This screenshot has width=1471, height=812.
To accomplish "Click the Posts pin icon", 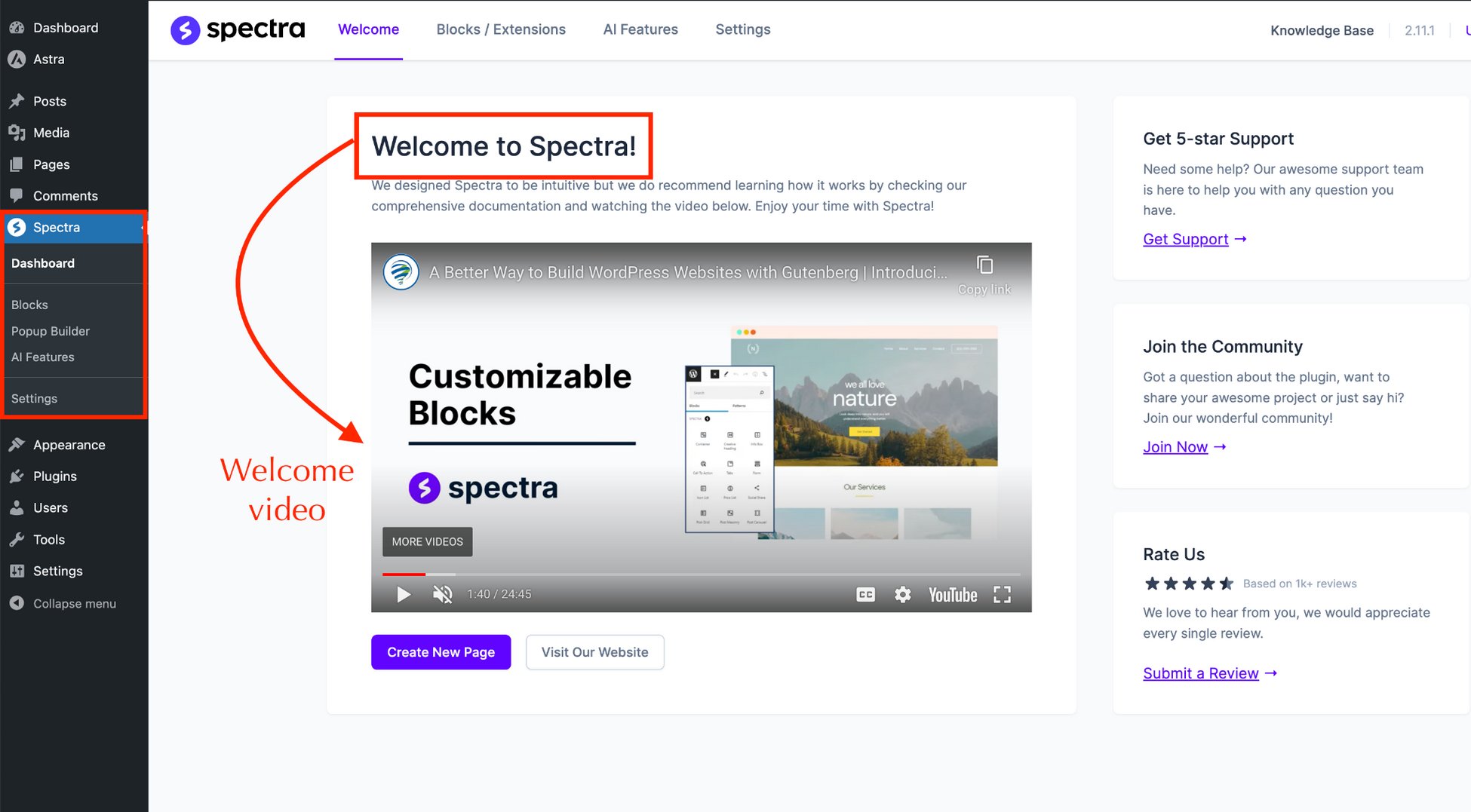I will 17,101.
